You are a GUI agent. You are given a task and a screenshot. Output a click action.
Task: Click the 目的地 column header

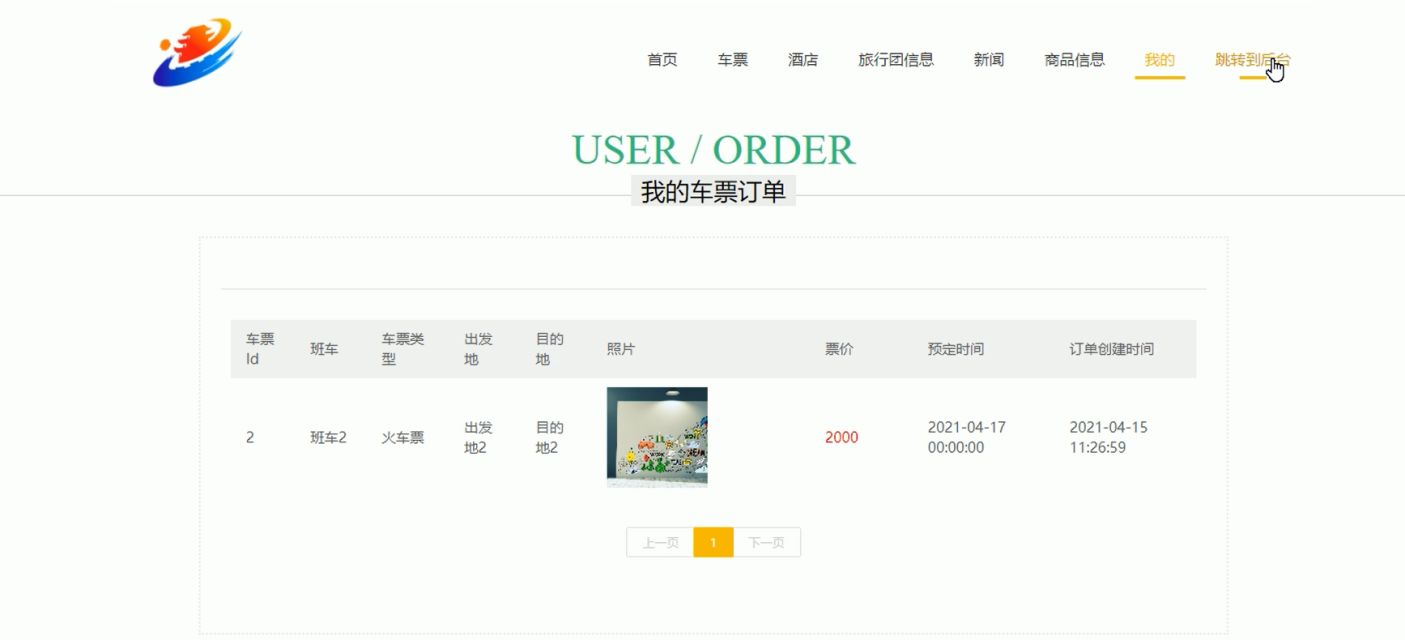[550, 349]
